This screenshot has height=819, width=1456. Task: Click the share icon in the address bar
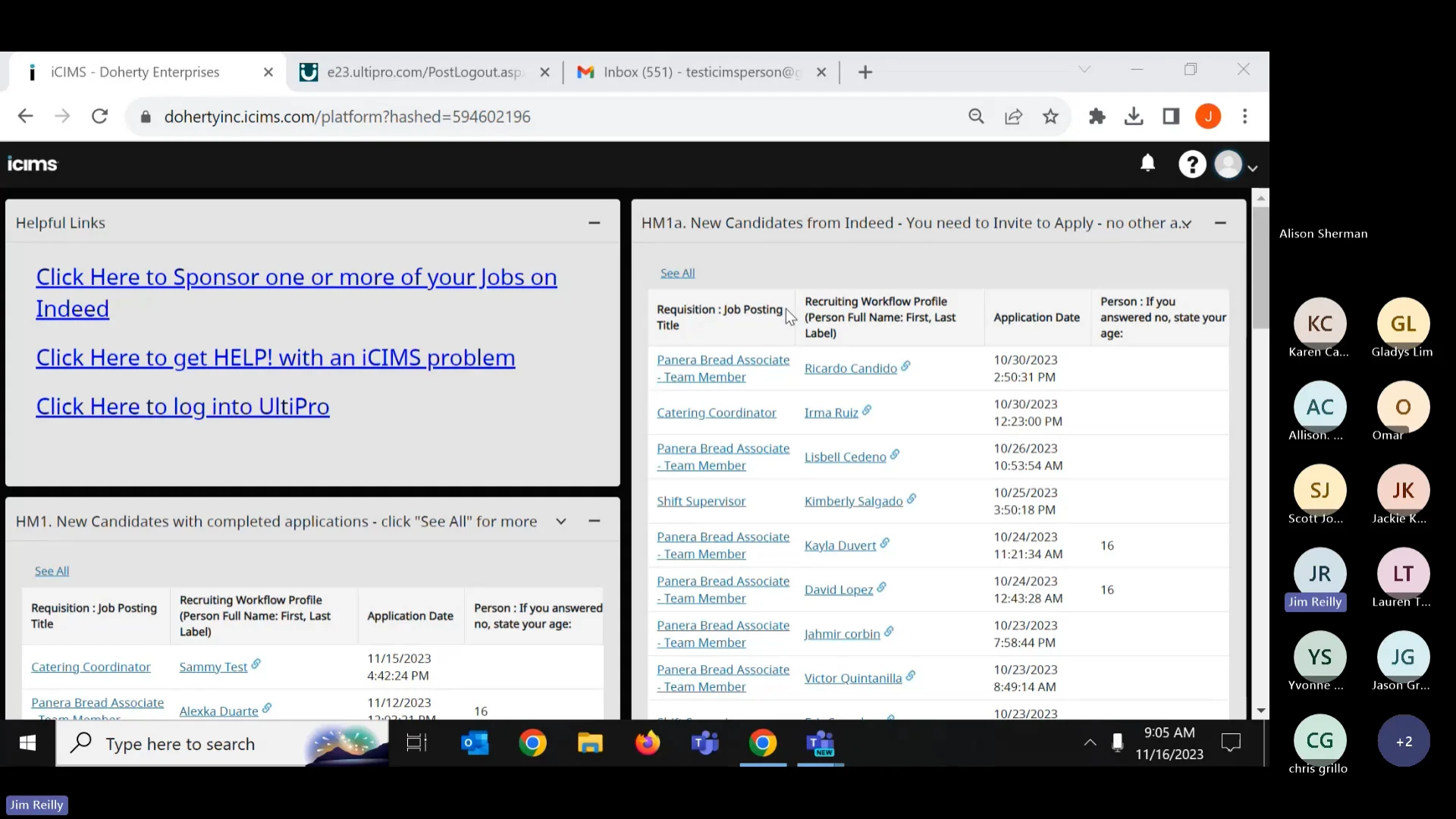coord(1013,116)
